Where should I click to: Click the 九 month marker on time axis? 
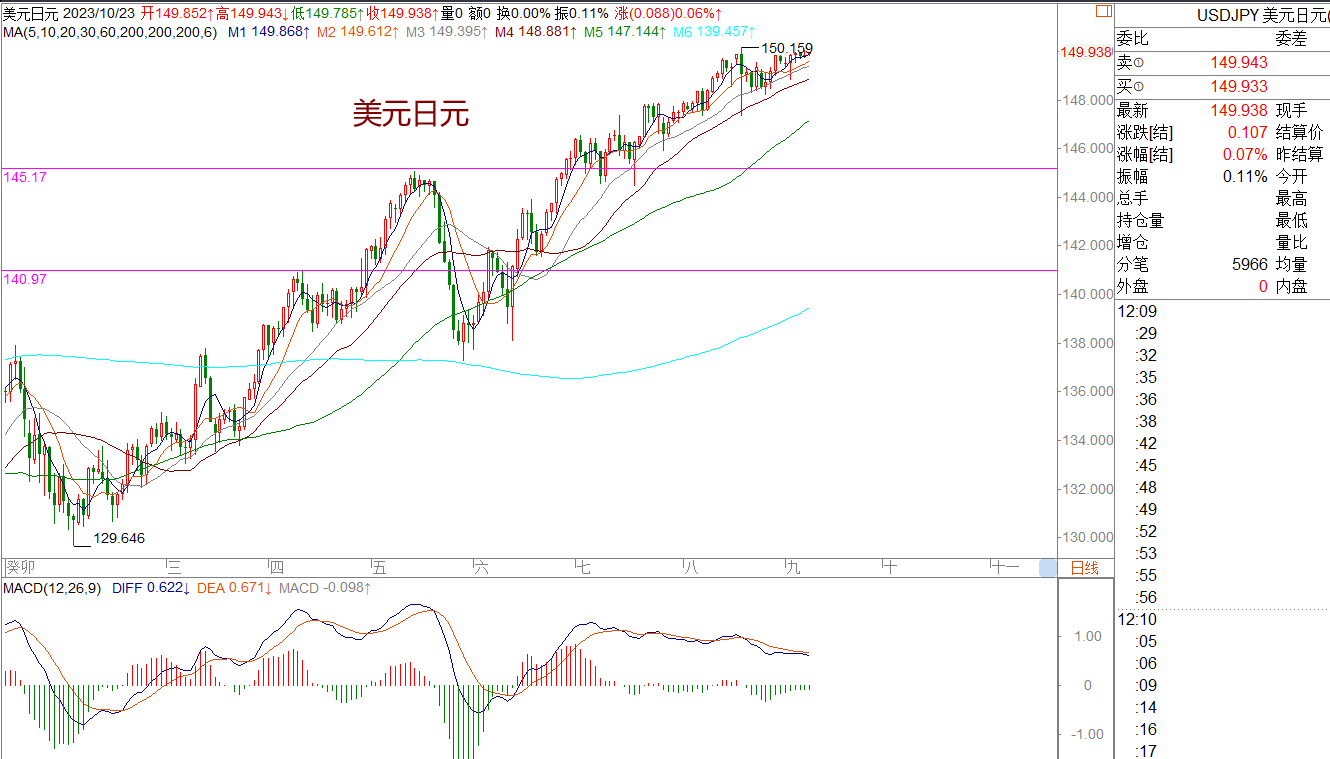tap(794, 567)
